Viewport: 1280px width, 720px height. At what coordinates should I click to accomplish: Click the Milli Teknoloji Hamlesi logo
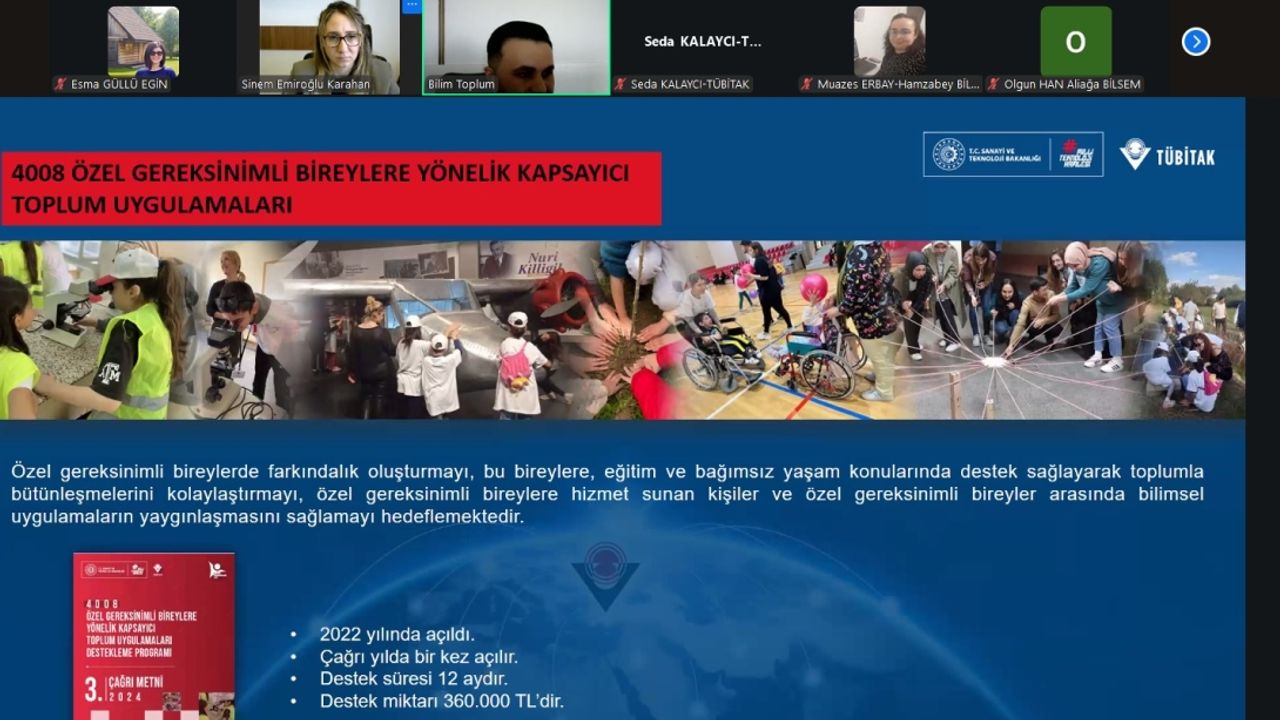(1076, 155)
